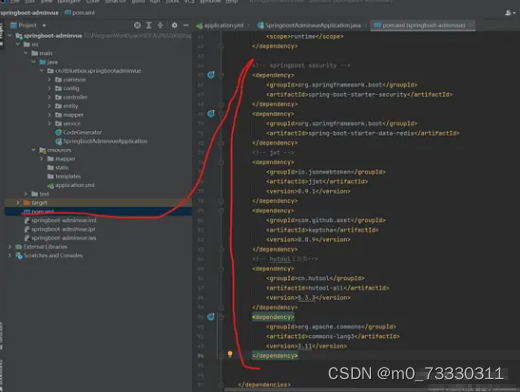Screen dimensions: 520x392
Task: Collapse the resources folder
Action: pos(34,150)
